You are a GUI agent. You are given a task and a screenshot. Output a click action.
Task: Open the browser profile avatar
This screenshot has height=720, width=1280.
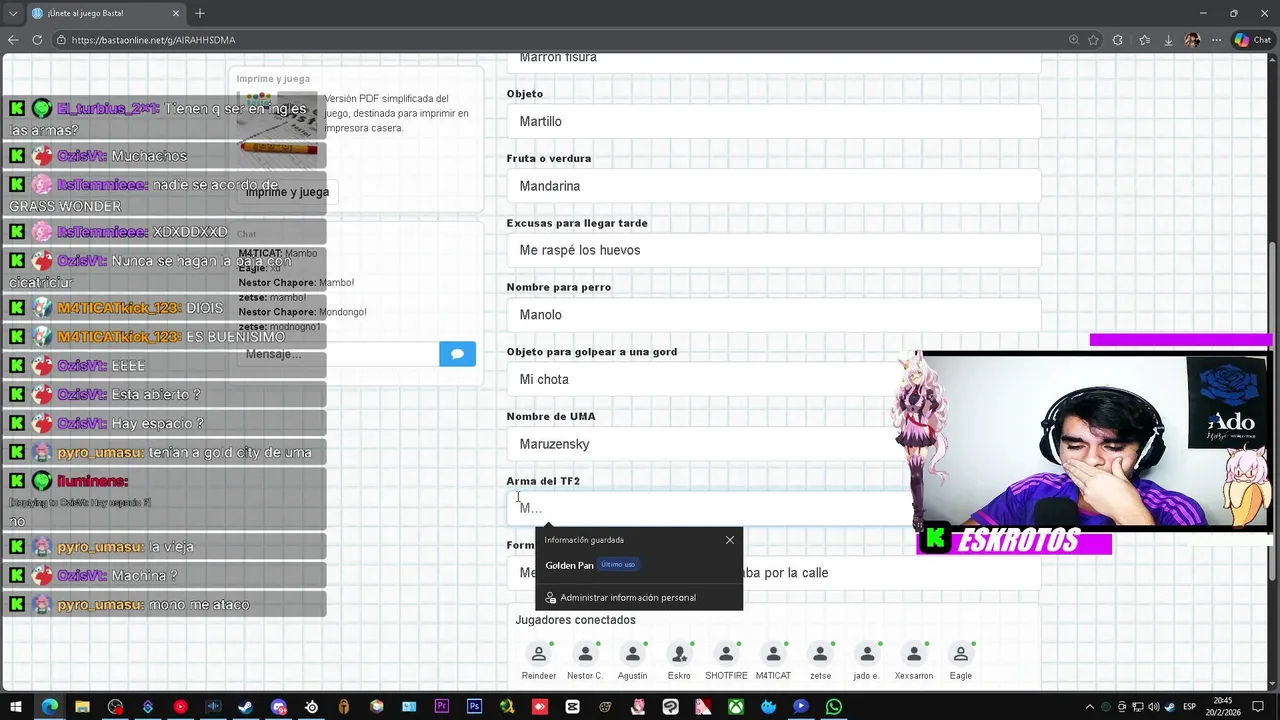pos(1192,40)
